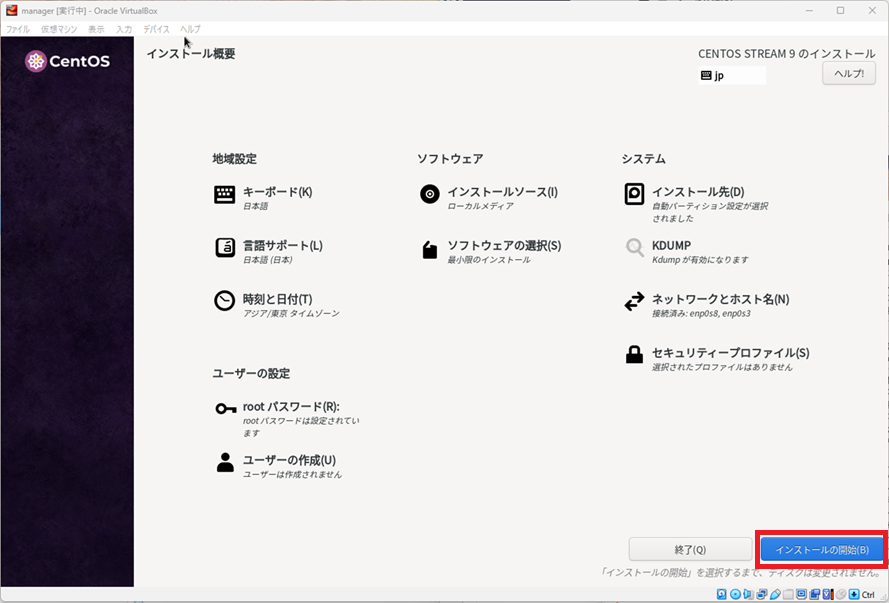Viewport: 889px width, 603px height.
Task: Open the Keyboard (キーボード) settings
Action: tap(263, 198)
